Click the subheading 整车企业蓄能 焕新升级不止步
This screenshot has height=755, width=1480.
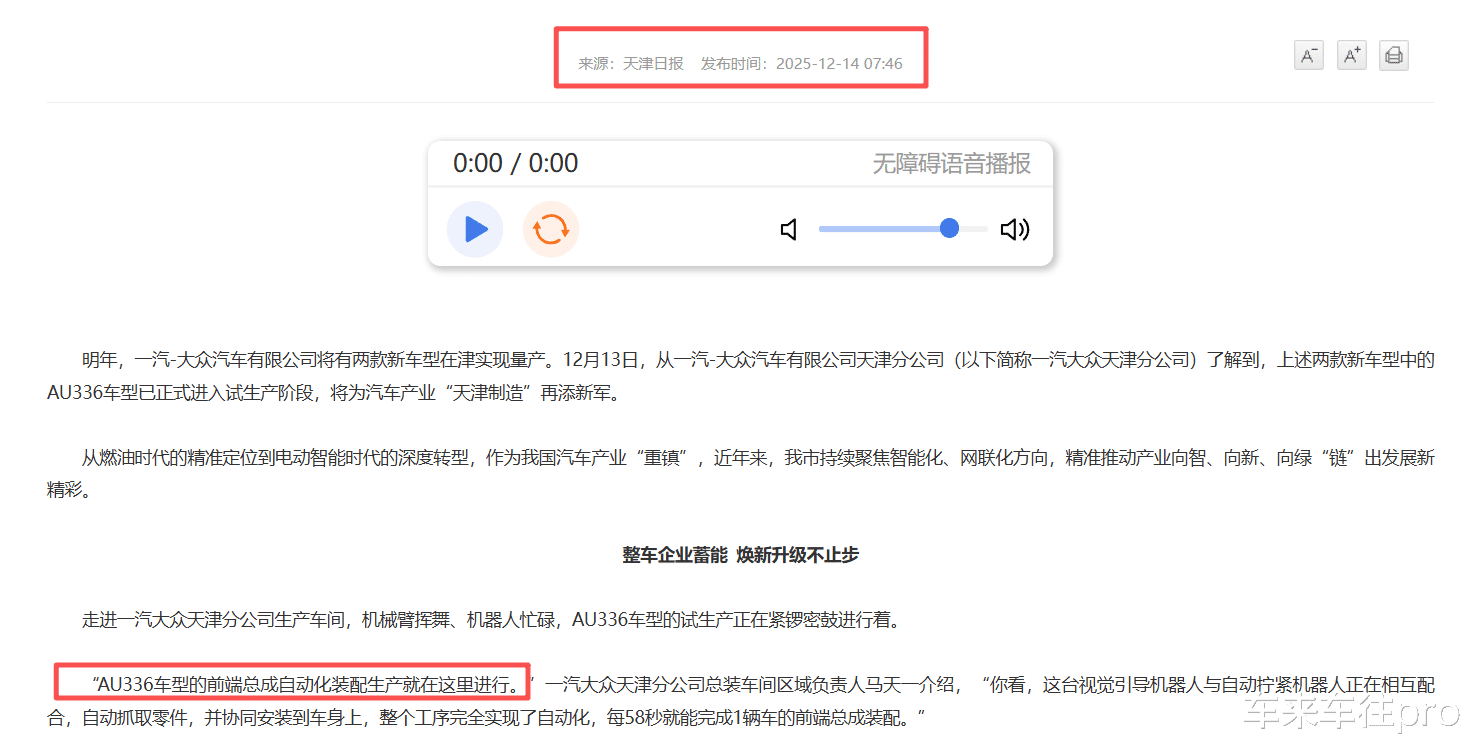click(x=740, y=555)
